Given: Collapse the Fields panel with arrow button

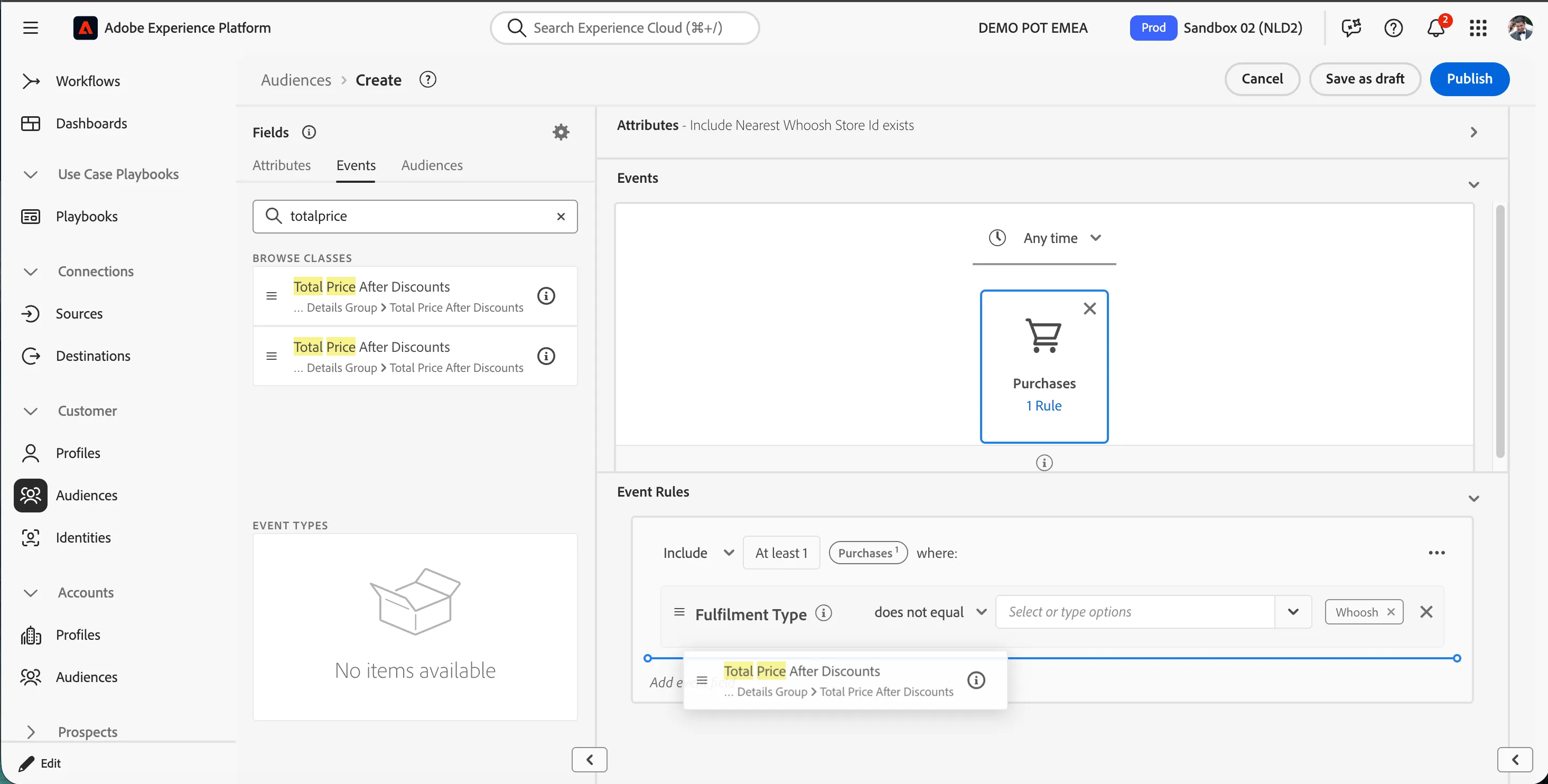Looking at the screenshot, I should point(589,759).
